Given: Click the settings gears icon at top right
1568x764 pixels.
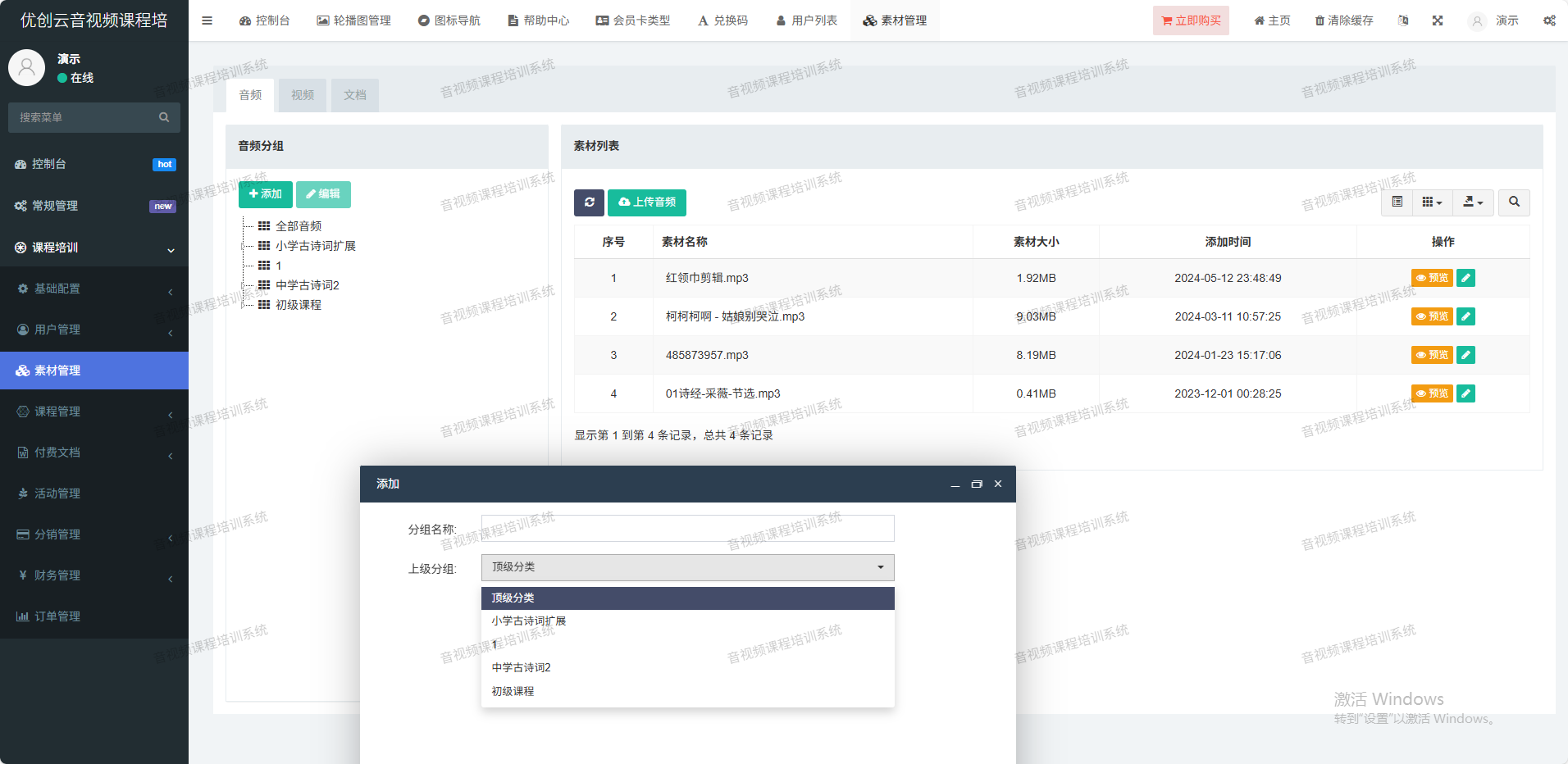Looking at the screenshot, I should pos(1548,20).
